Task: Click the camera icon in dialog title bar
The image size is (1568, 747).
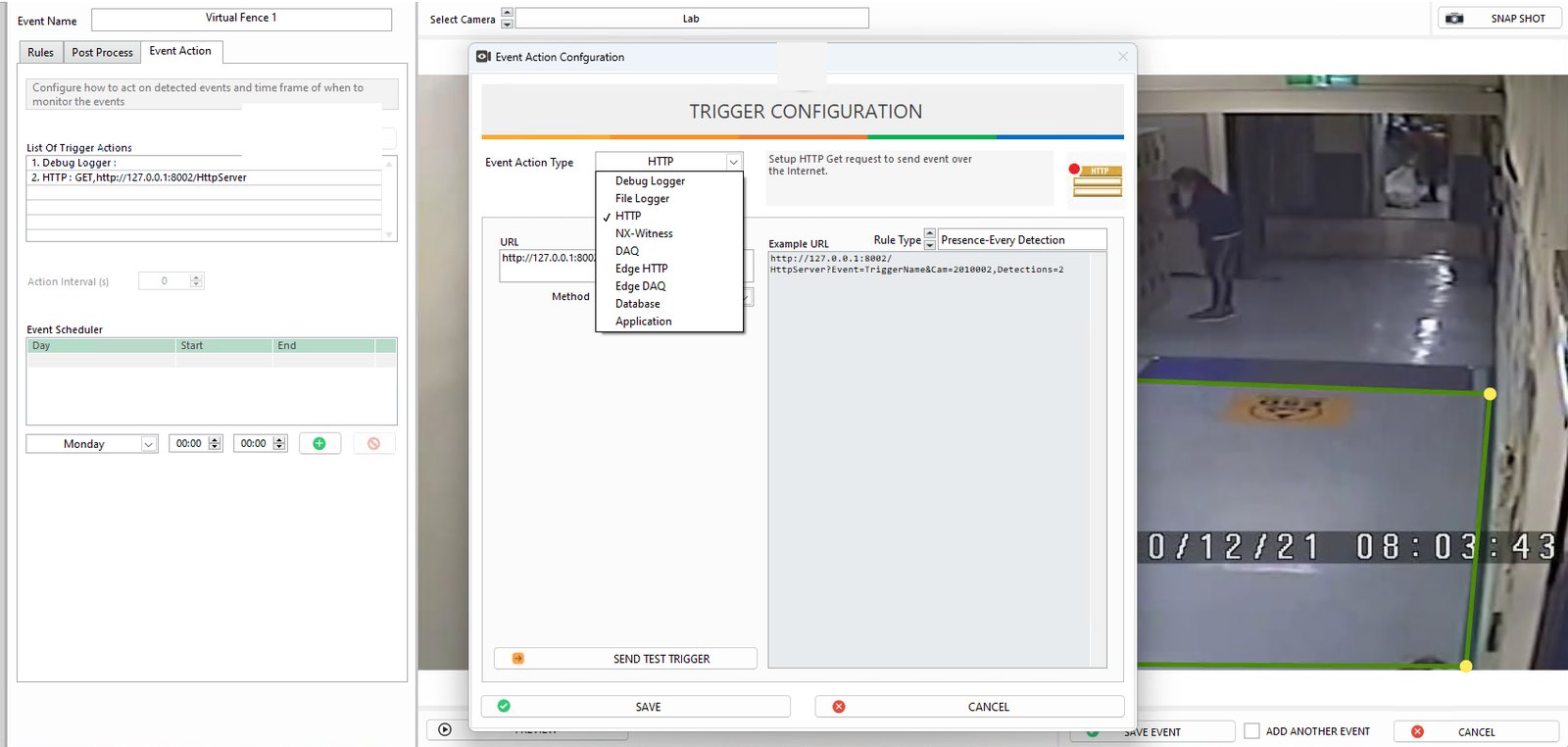Action: click(483, 57)
